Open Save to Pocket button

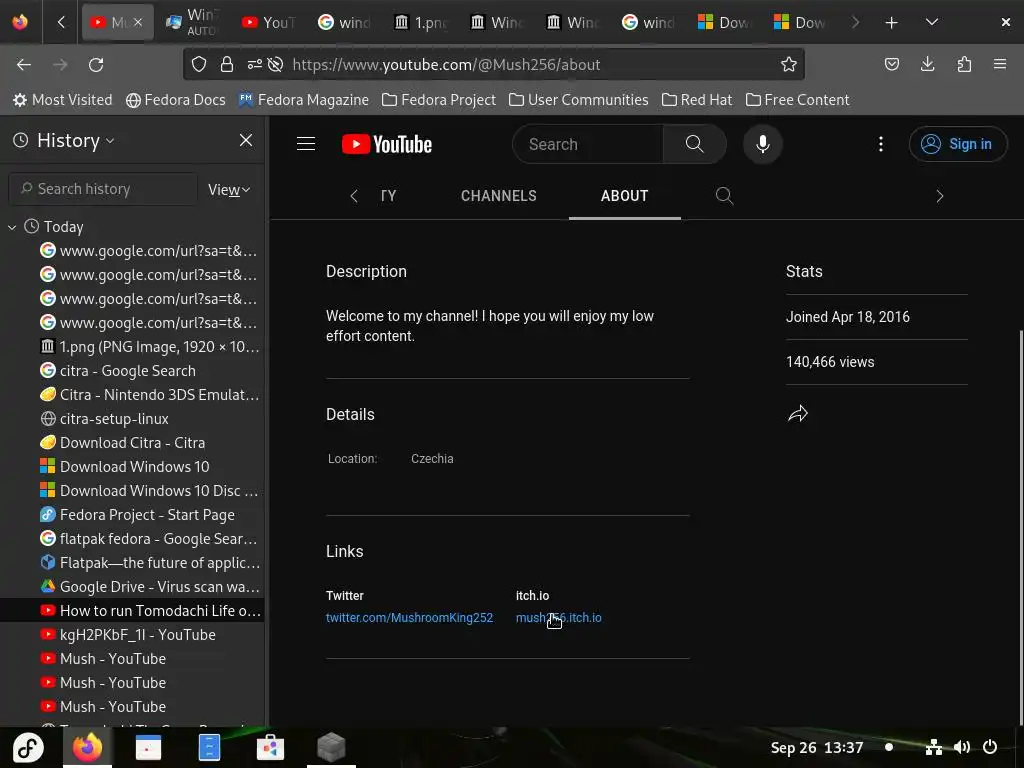coord(891,65)
